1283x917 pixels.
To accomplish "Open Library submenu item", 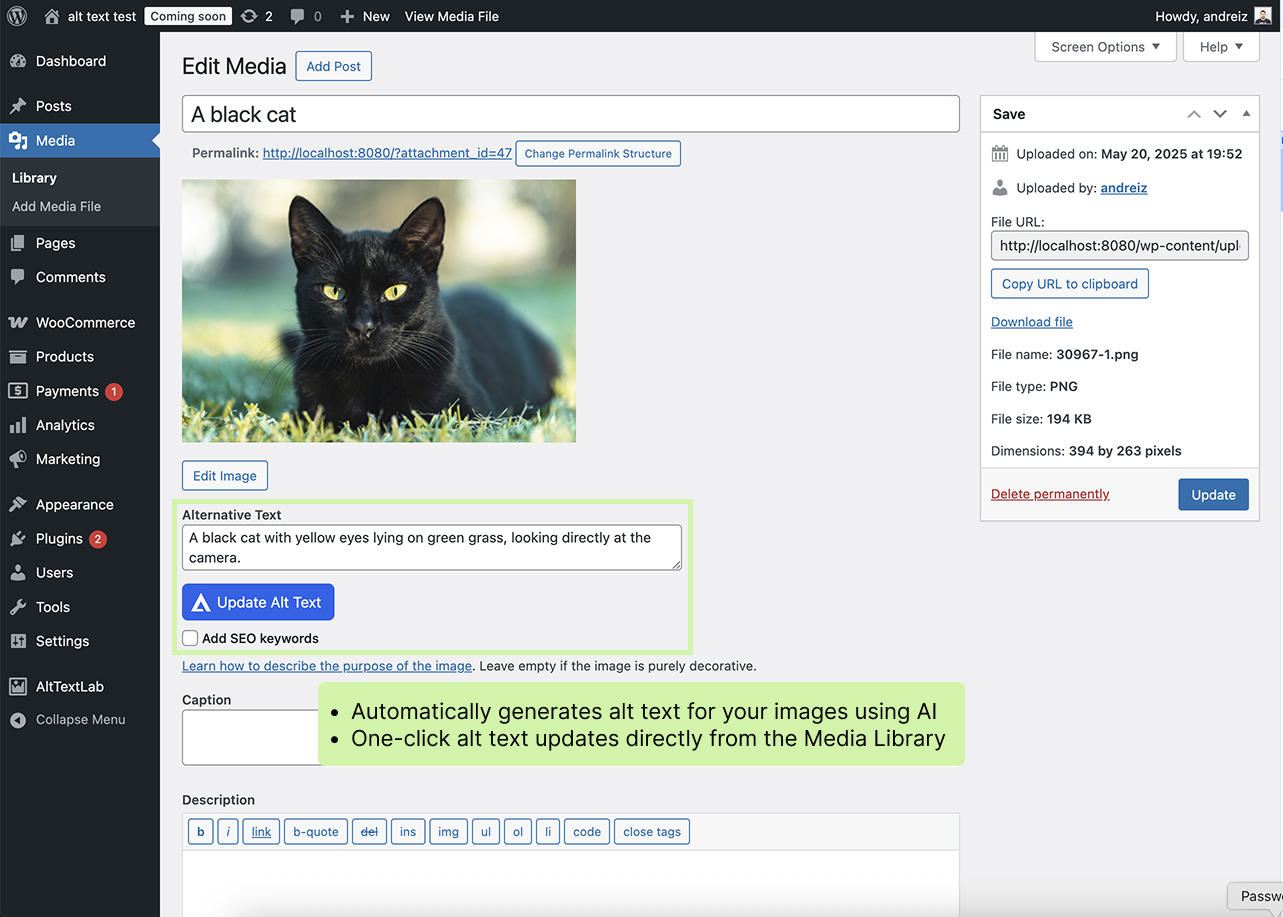I will click(x=34, y=178).
